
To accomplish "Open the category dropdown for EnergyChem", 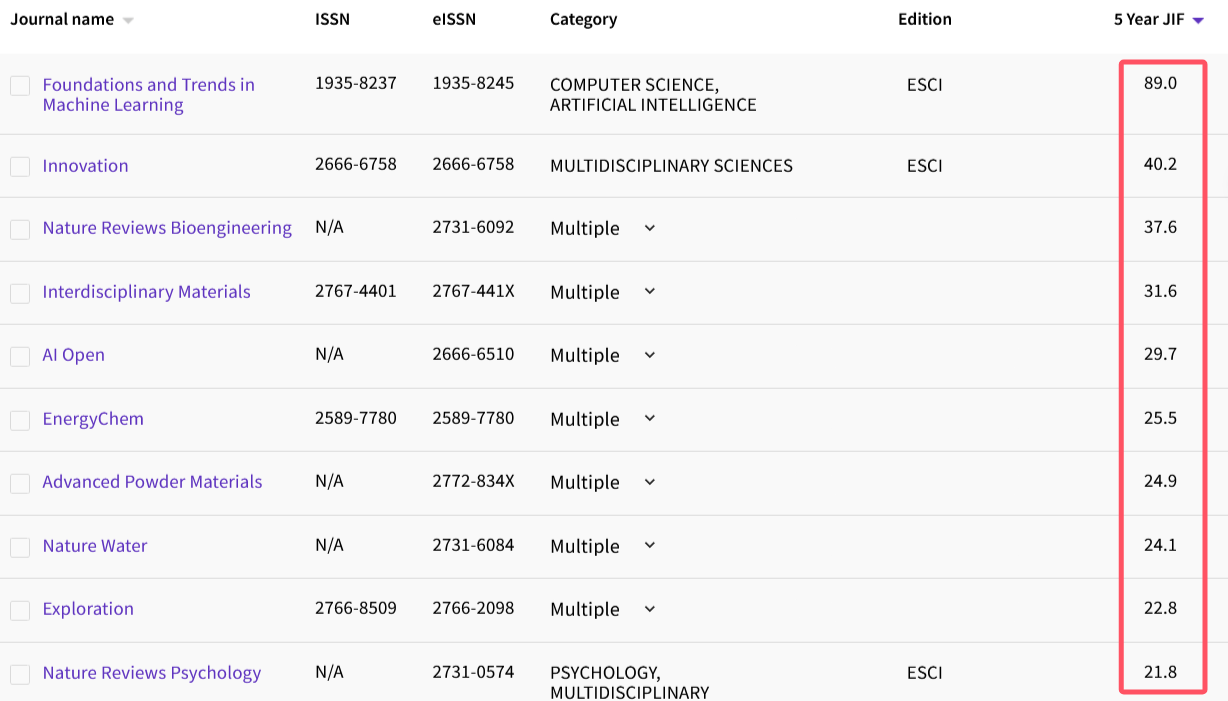I will (649, 419).
